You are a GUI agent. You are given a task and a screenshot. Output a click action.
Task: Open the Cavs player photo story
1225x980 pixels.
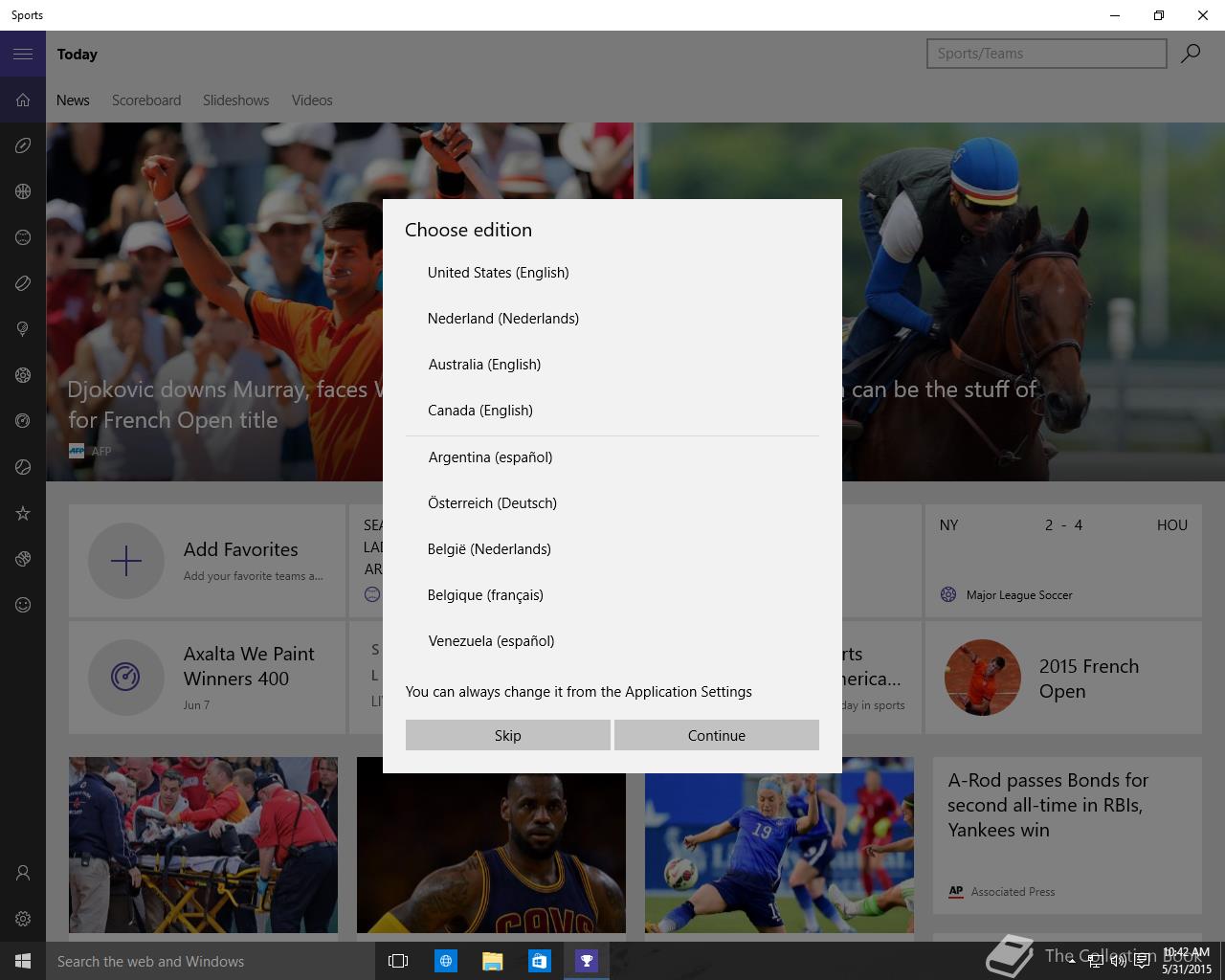tap(491, 845)
